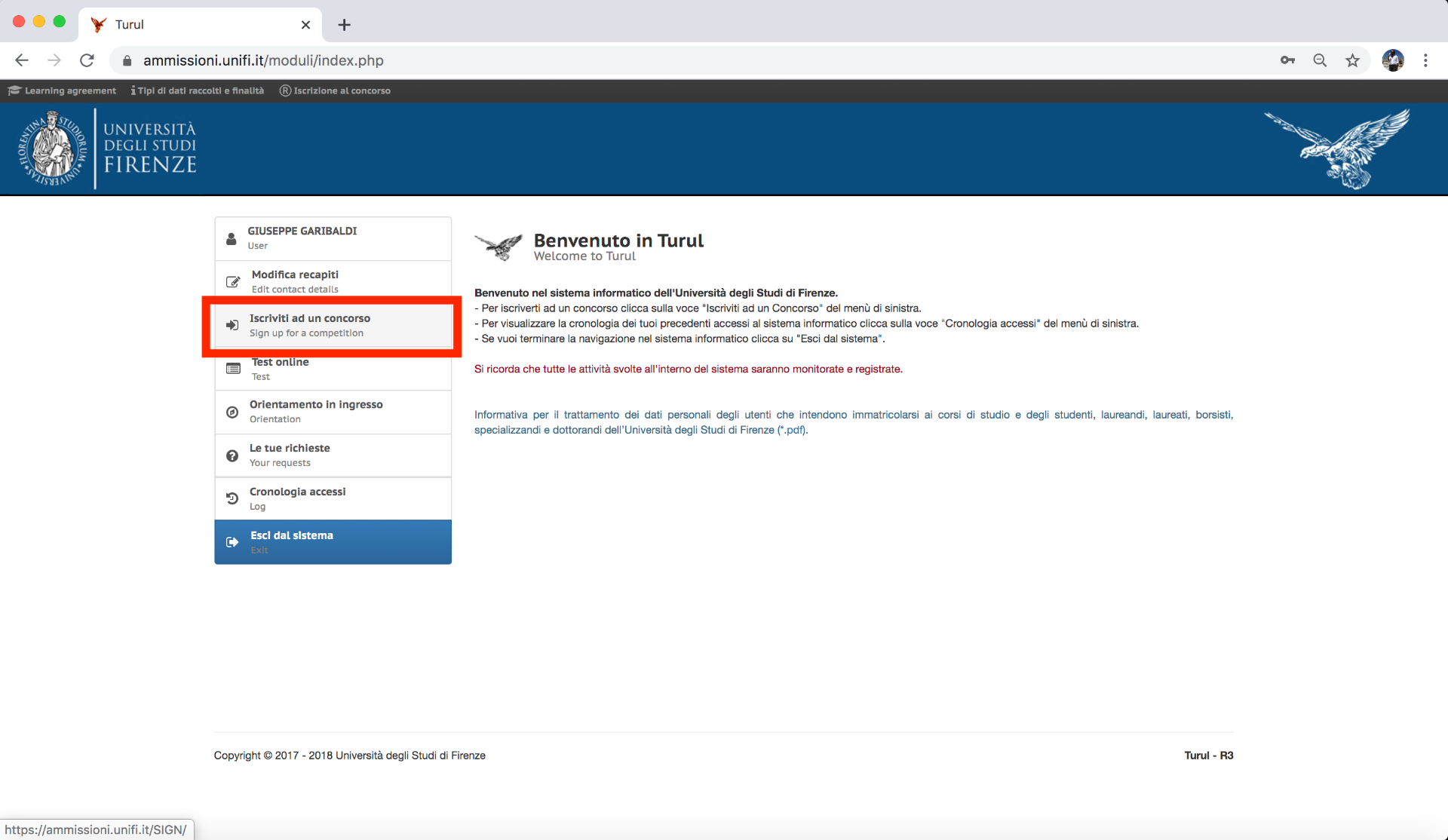Click the history clock icon
The height and width of the screenshot is (840, 1448).
coord(232,498)
